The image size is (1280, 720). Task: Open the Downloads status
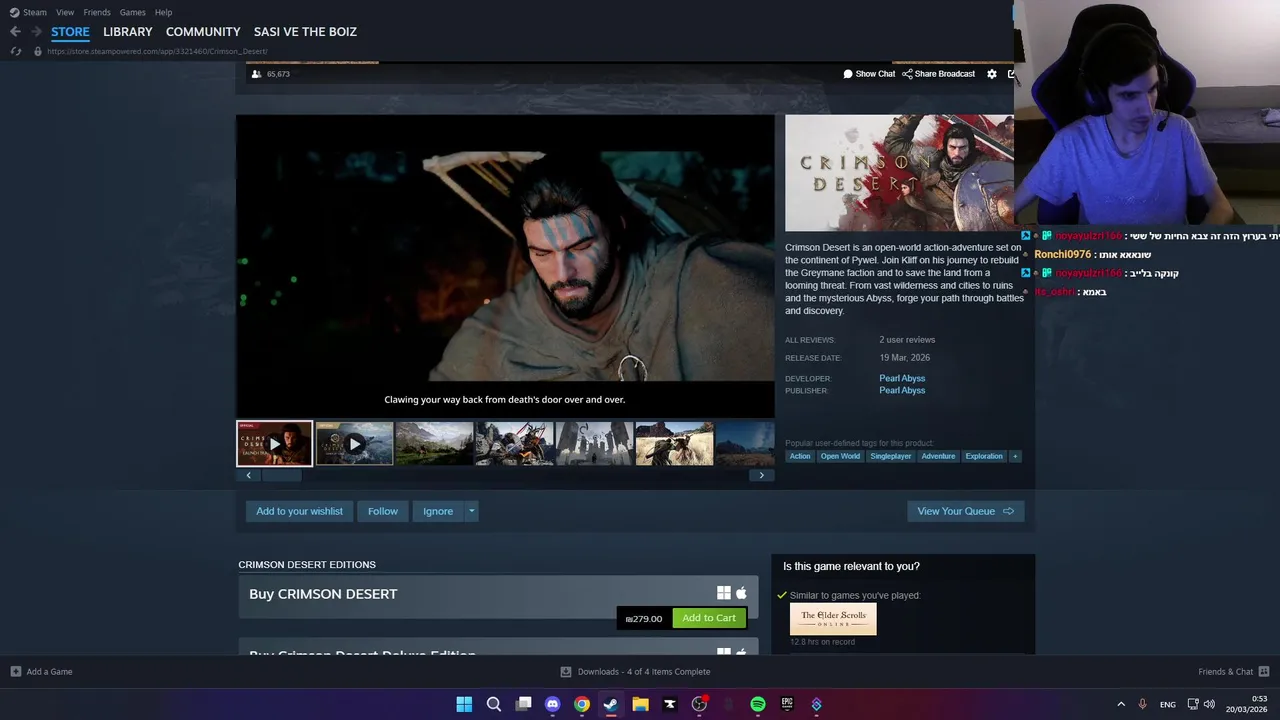pos(635,672)
